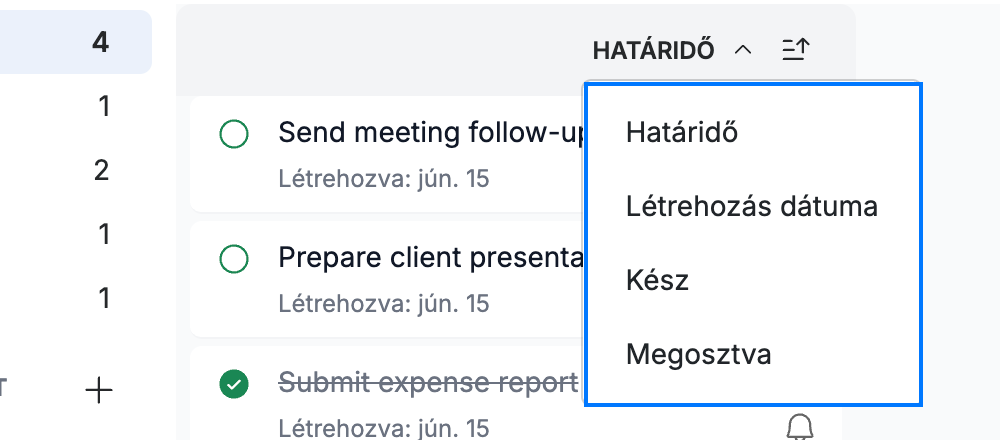Check off the Prepare client presentation task
This screenshot has height=440, width=1000.
tap(233, 259)
